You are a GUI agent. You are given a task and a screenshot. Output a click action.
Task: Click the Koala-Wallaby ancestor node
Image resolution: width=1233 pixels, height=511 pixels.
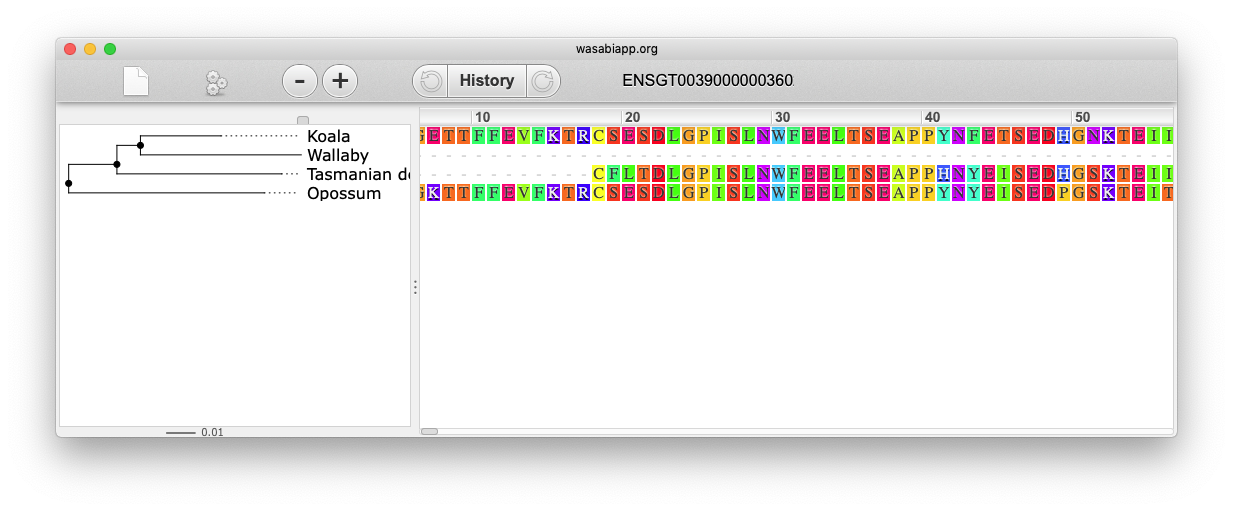pos(140,145)
